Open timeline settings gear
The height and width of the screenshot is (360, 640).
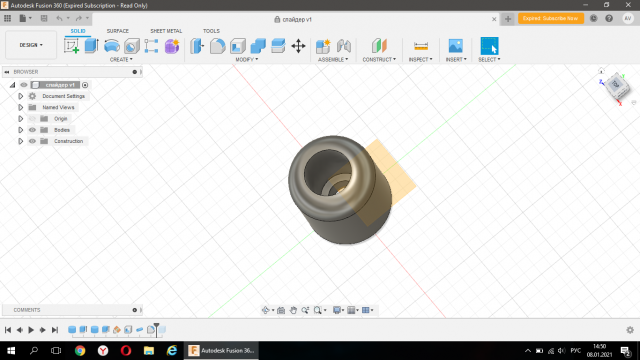630,330
